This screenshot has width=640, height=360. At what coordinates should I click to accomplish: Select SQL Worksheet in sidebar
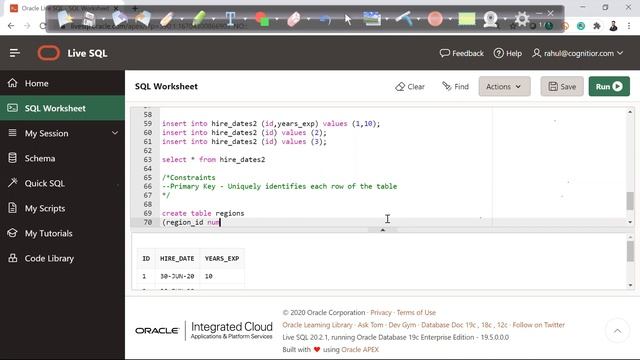62,108
